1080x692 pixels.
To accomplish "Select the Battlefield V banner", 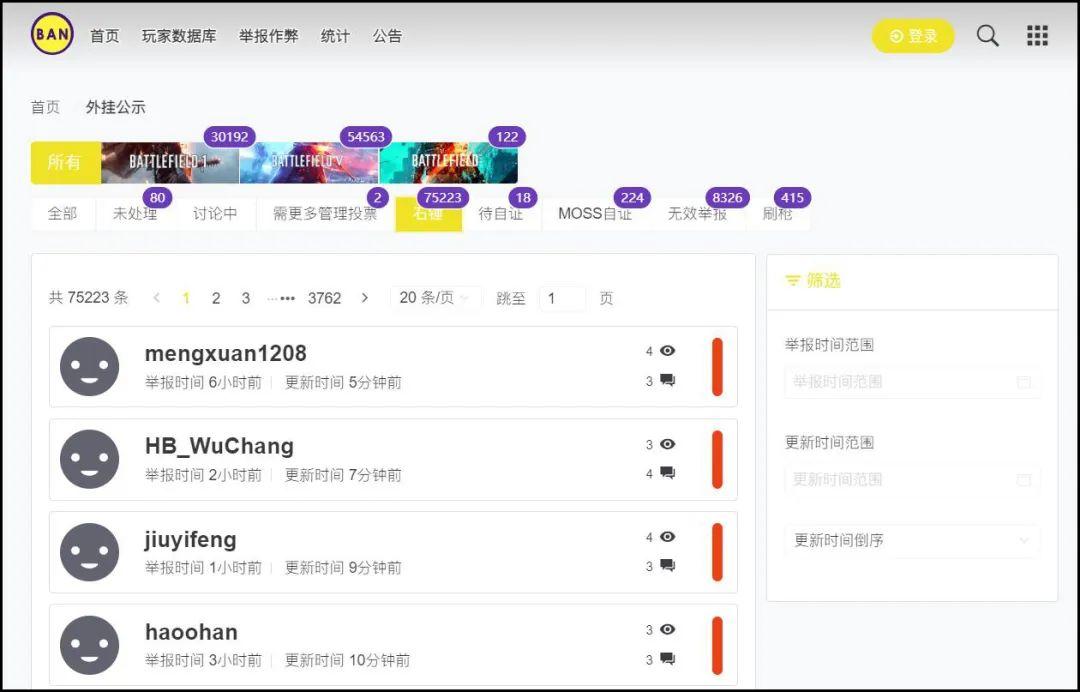I will (309, 162).
